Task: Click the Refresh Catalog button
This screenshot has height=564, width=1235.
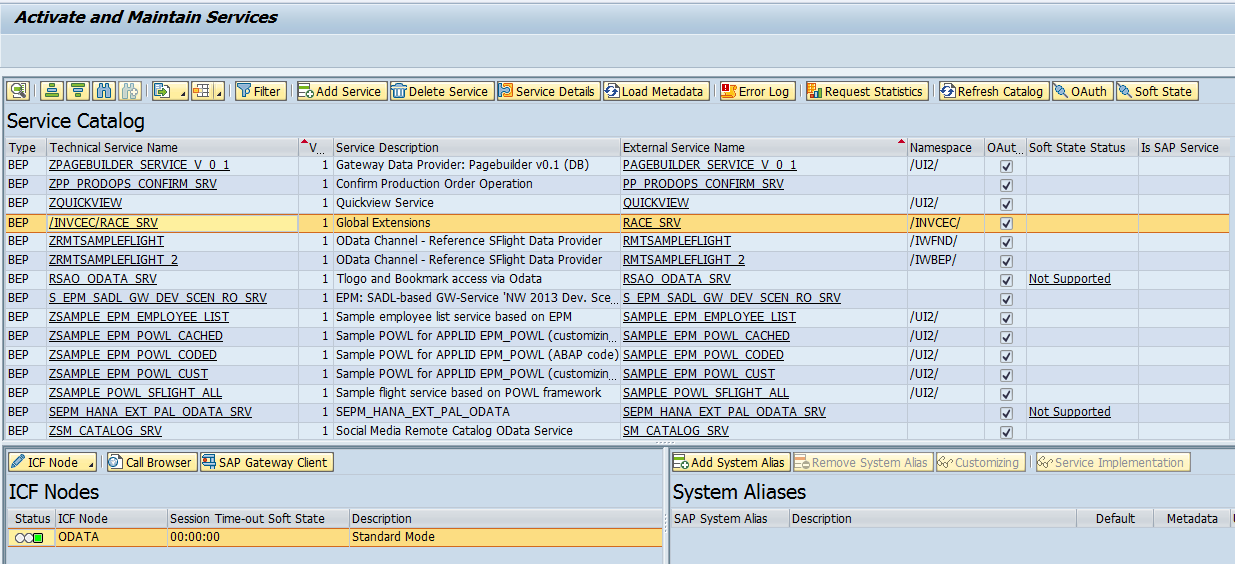Action: (x=992, y=91)
